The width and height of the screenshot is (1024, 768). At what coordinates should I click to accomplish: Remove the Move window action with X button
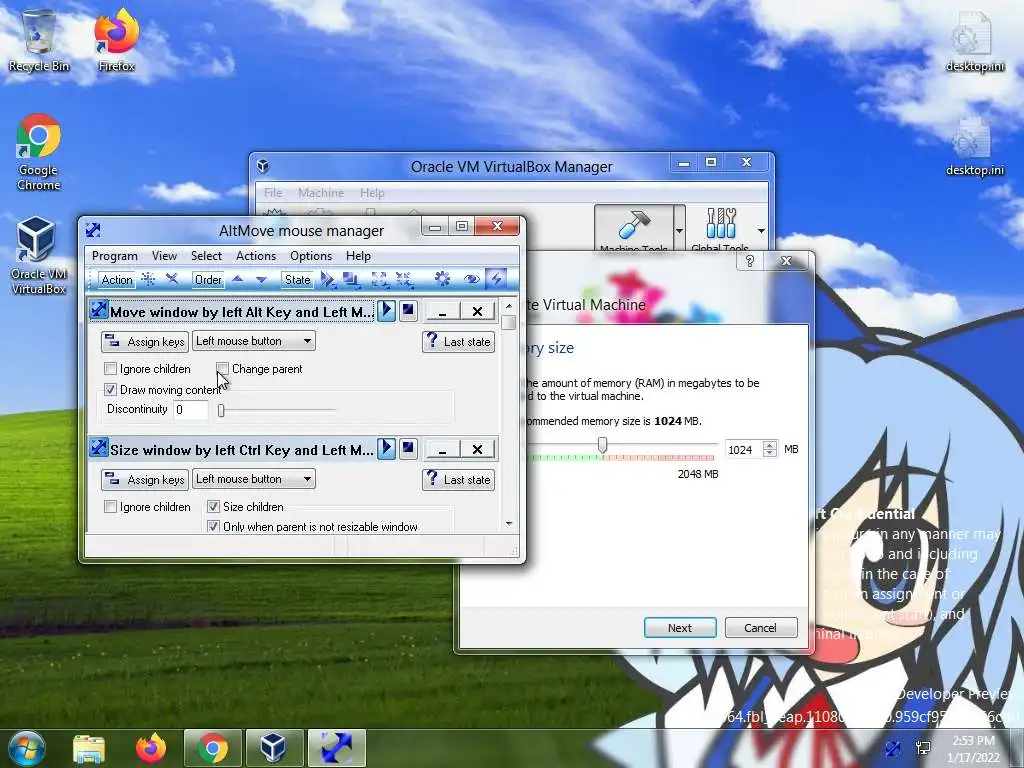point(477,312)
